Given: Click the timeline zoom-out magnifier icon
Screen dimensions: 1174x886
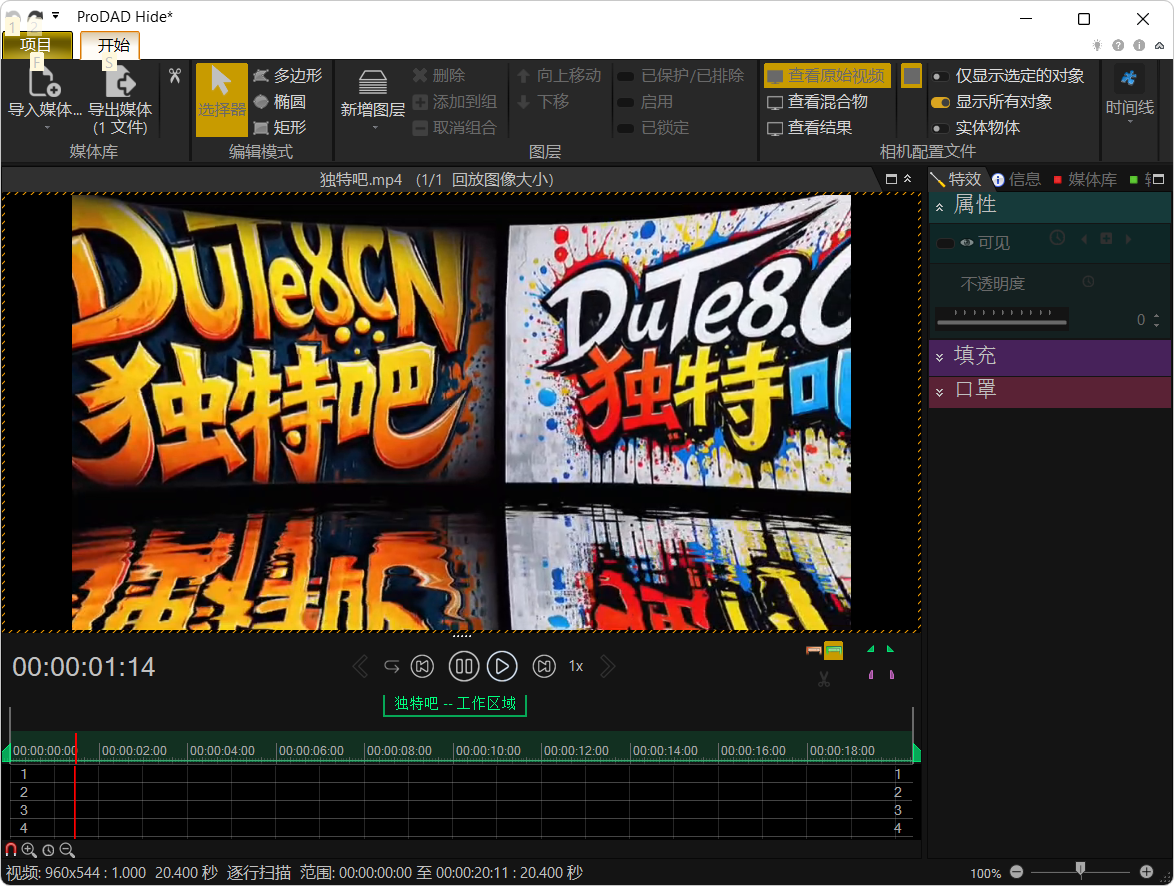Looking at the screenshot, I should pyautogui.click(x=67, y=850).
